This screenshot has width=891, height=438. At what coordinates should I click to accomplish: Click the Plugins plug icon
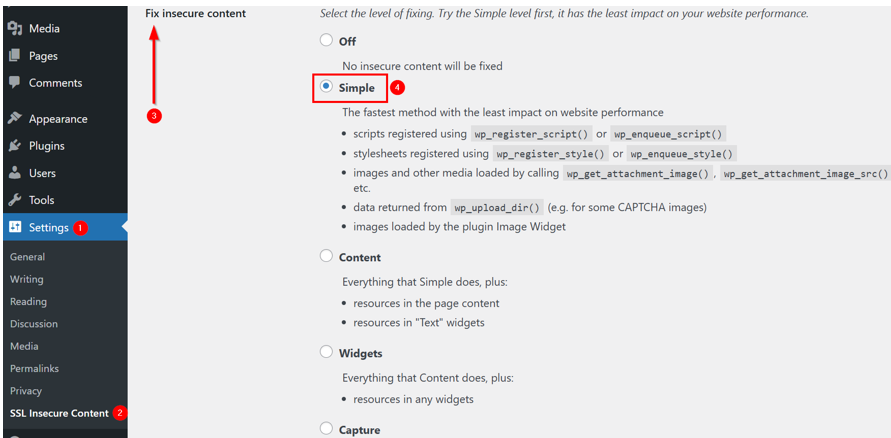pos(15,146)
